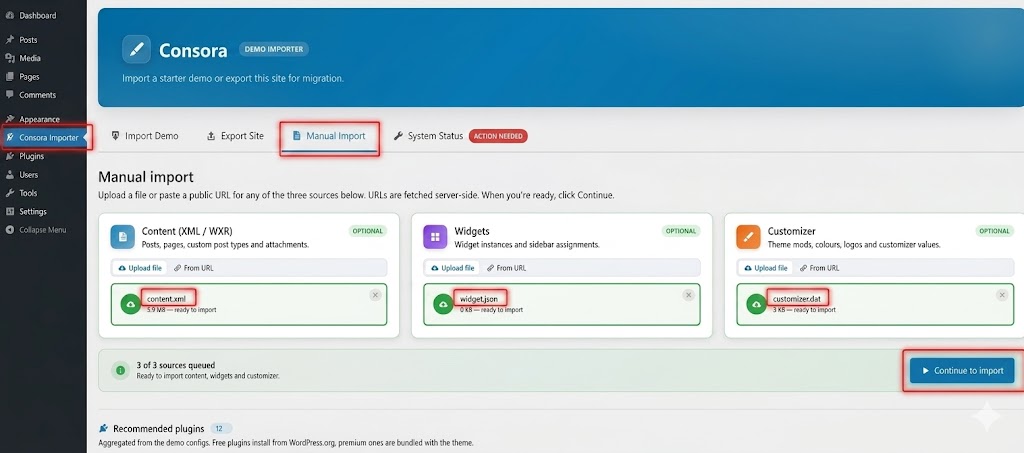
Task: Click the Recommended plugins plug icon
Action: [103, 429]
